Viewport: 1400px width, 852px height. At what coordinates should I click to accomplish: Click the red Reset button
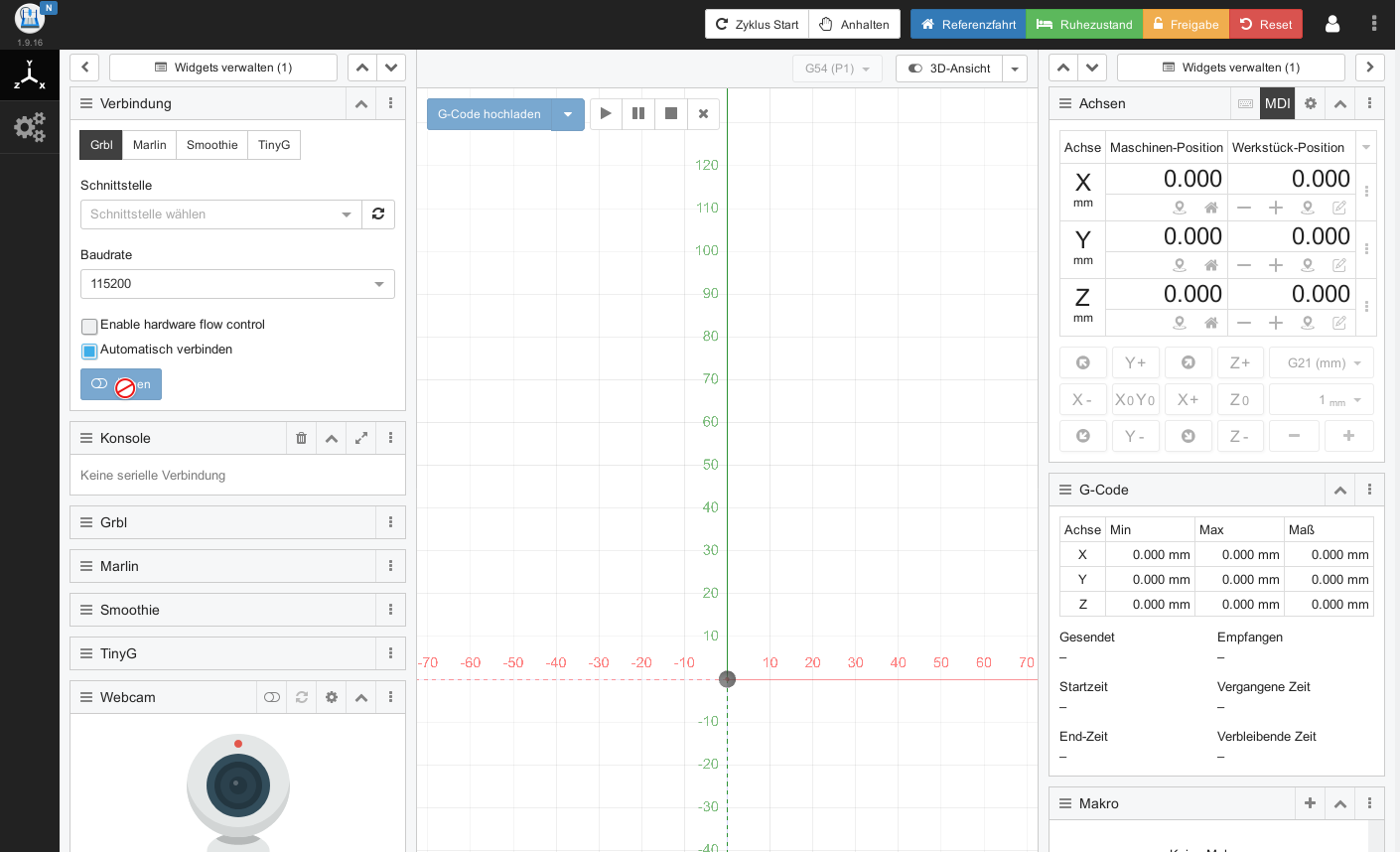point(1266,24)
